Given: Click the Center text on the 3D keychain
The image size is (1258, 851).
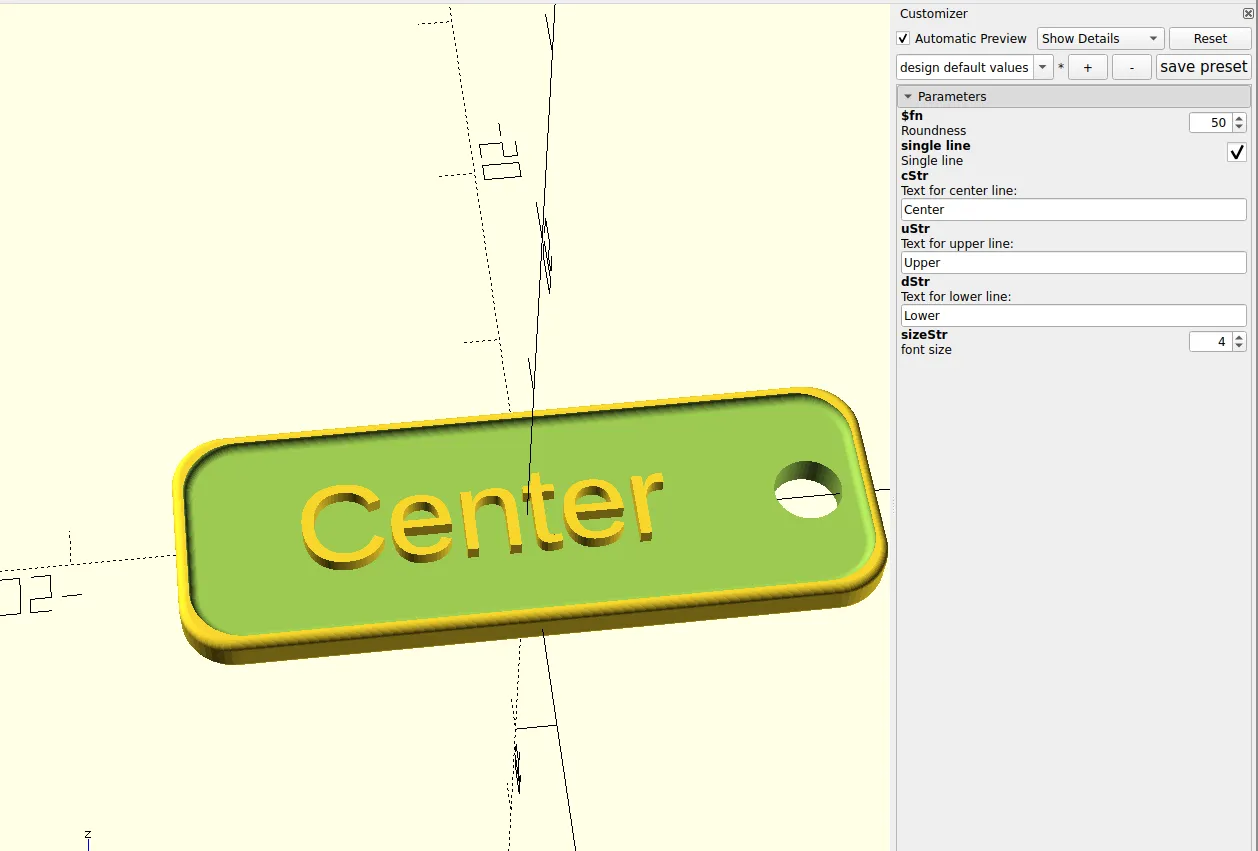Looking at the screenshot, I should click(x=481, y=521).
